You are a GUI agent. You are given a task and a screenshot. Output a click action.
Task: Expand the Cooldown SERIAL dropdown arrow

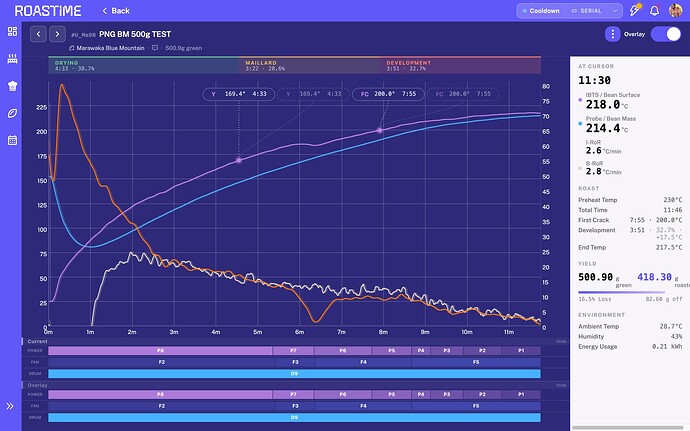click(x=615, y=11)
